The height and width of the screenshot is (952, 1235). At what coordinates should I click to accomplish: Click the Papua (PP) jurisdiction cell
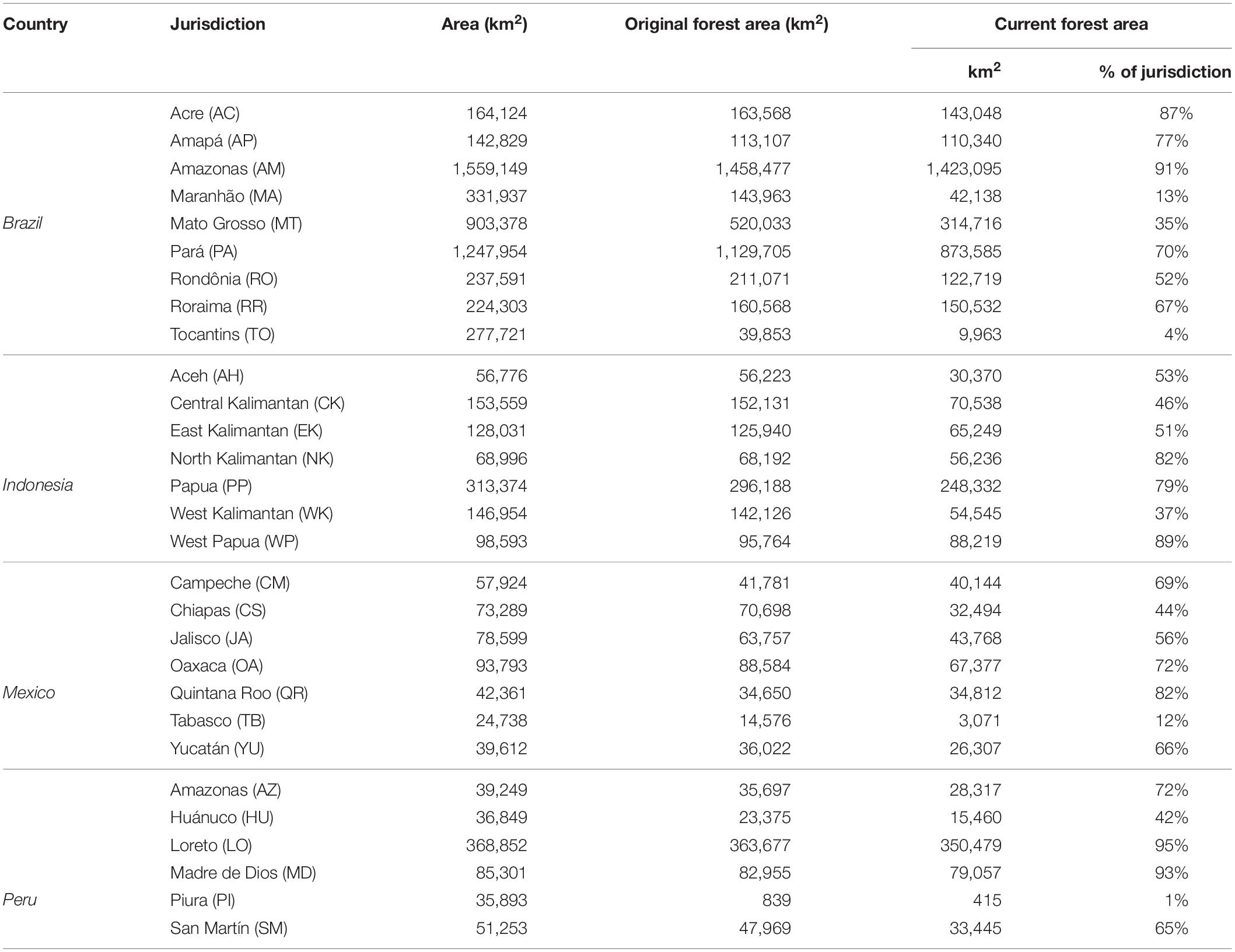pyautogui.click(x=211, y=486)
